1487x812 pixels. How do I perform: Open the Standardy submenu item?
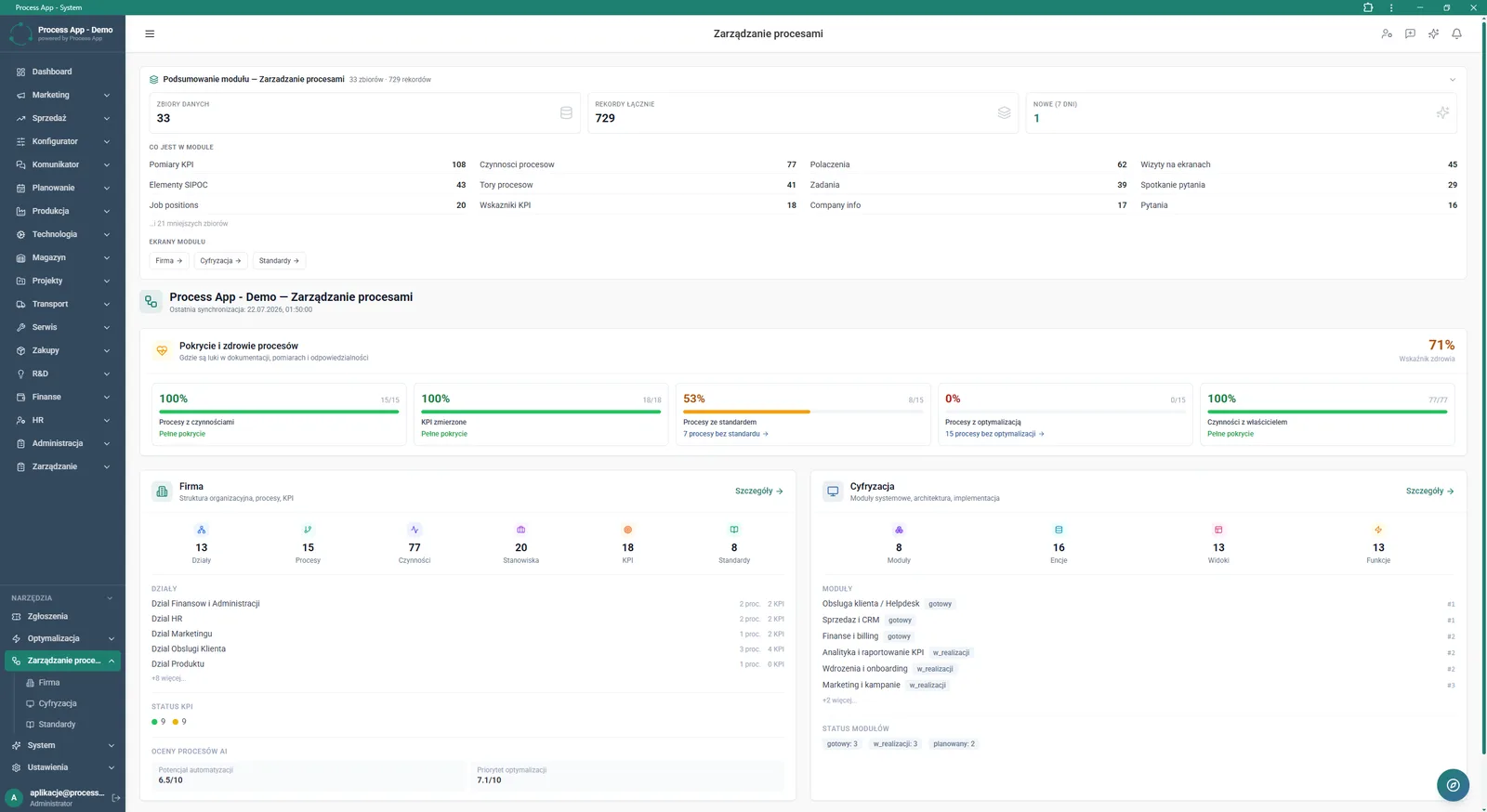pyautogui.click(x=69, y=724)
